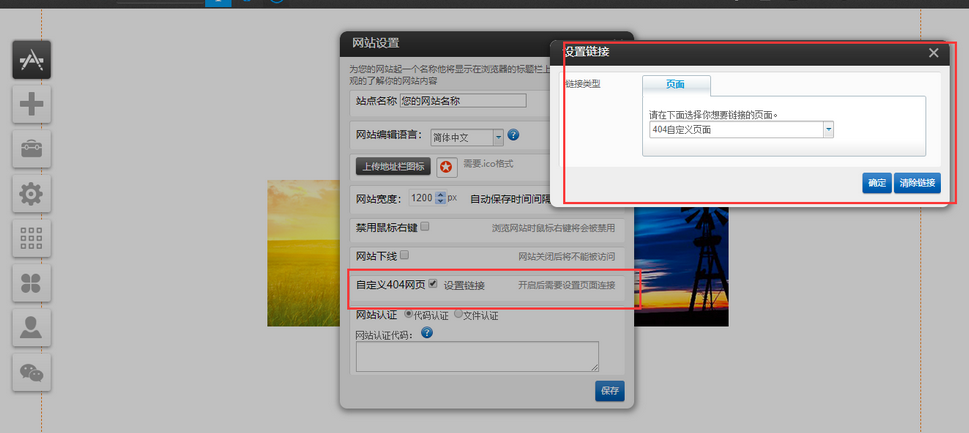The image size is (969, 433).
Task: Click the WeChat sidebar icon
Action: point(31,374)
